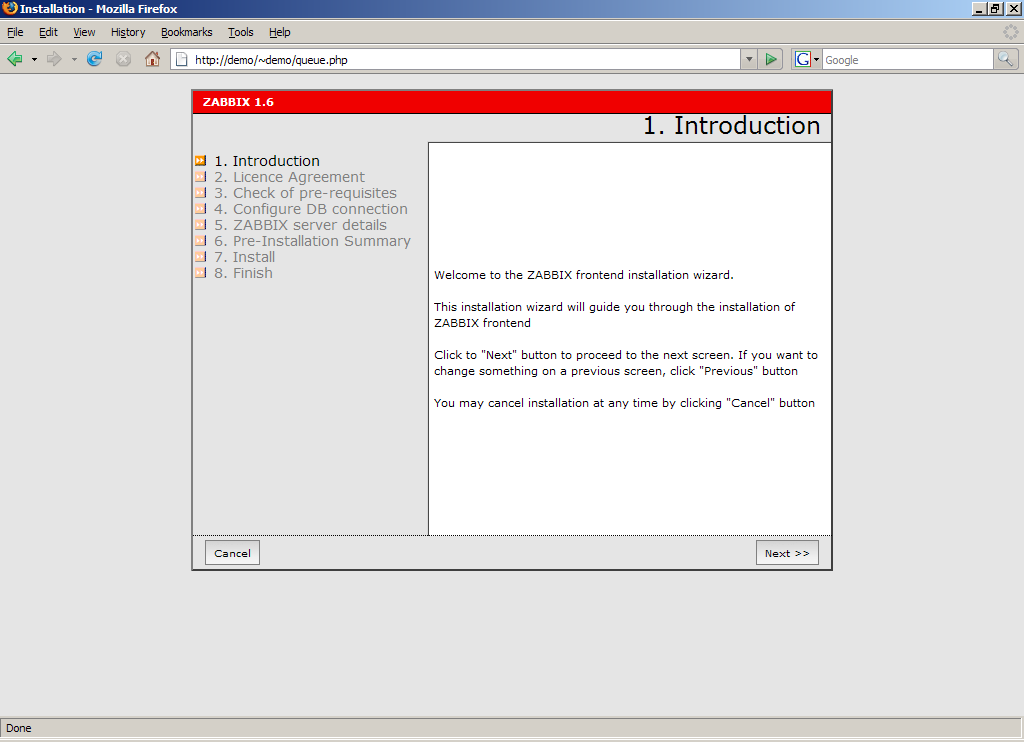Click the ZABBIX 1.6 header text
The image size is (1024, 742).
[x=238, y=102]
